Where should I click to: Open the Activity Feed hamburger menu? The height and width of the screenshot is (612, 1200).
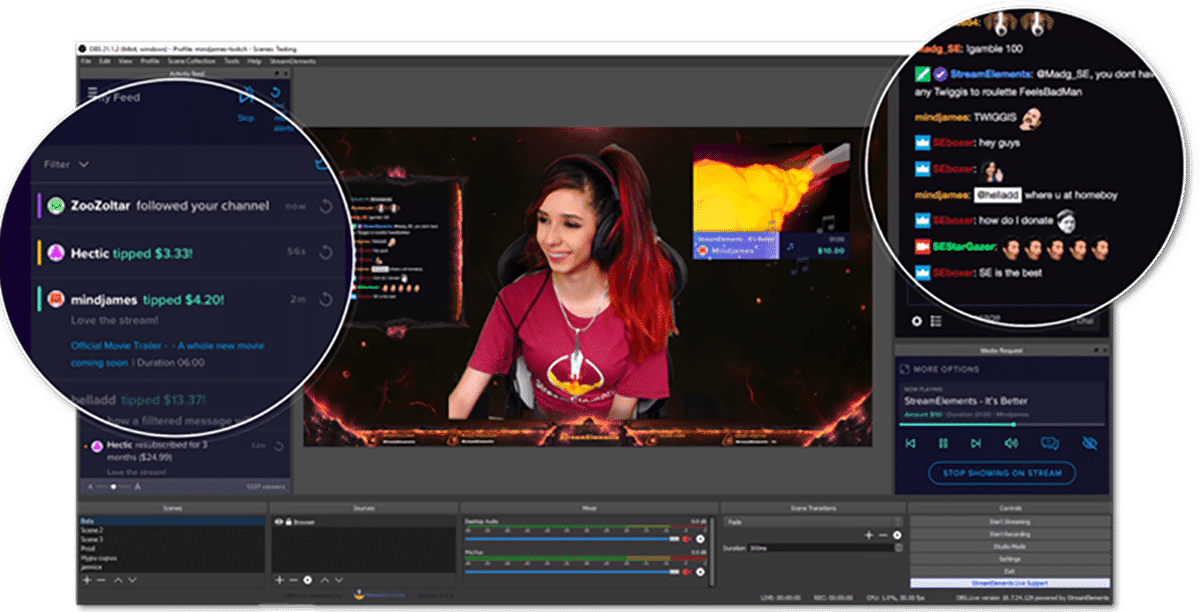coord(93,92)
